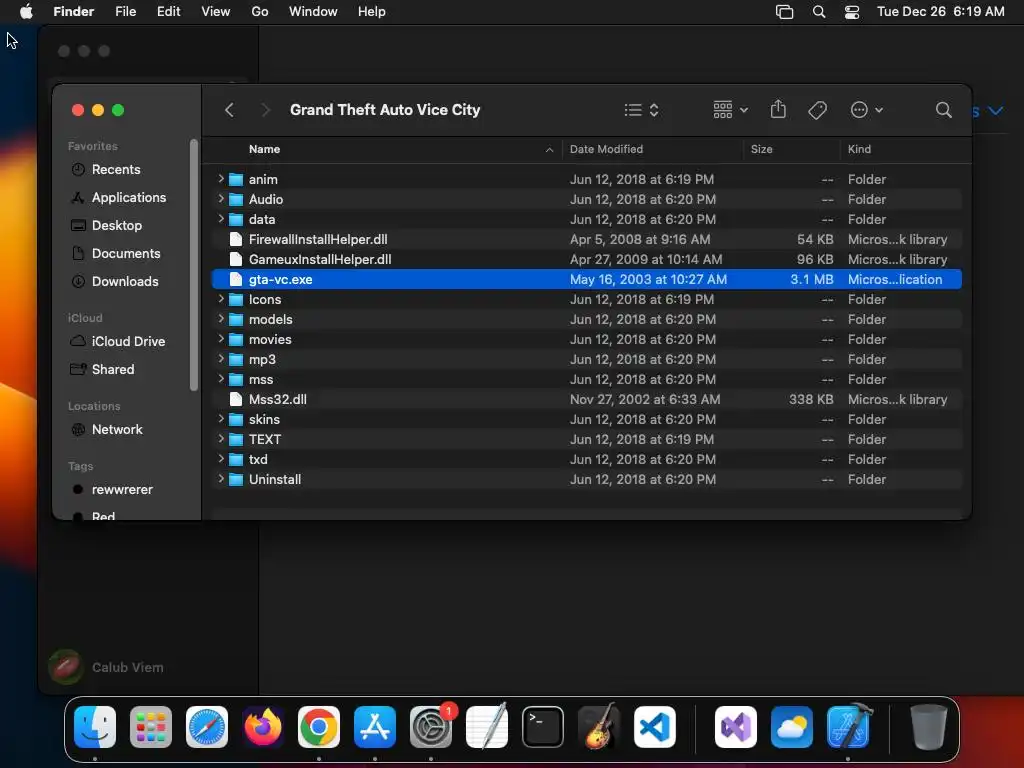The height and width of the screenshot is (768, 1024).
Task: Launch Safari from the Dock
Action: (207, 727)
